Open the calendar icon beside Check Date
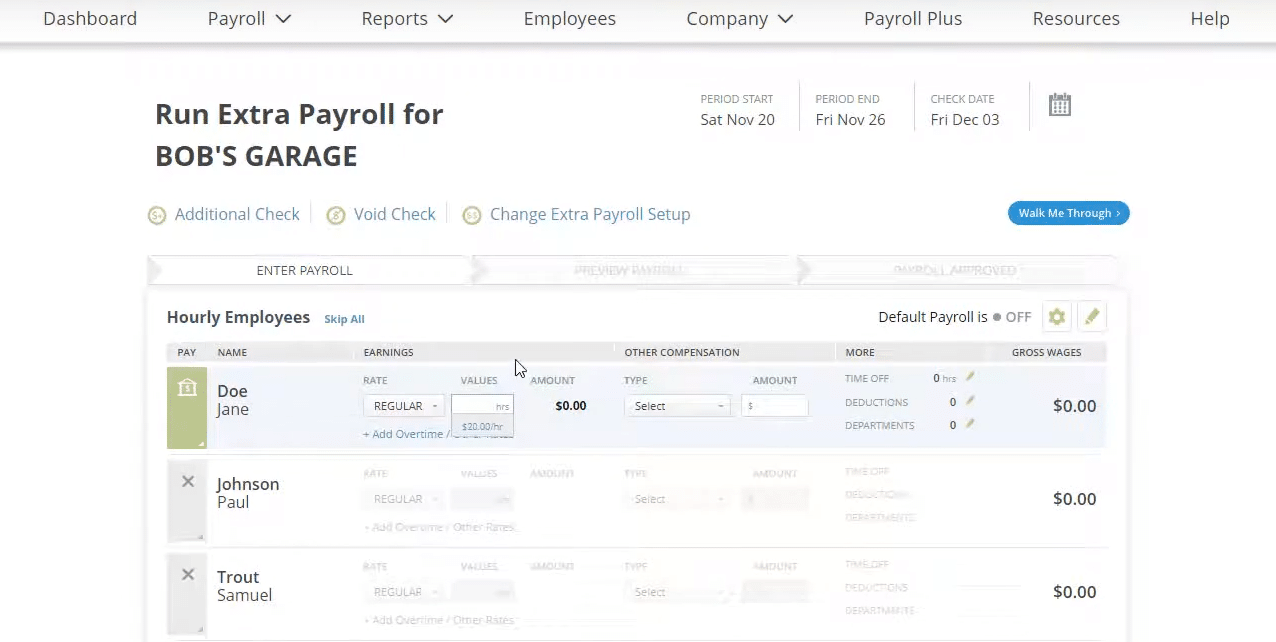Screen dimensions: 1276x642 [x=1060, y=104]
